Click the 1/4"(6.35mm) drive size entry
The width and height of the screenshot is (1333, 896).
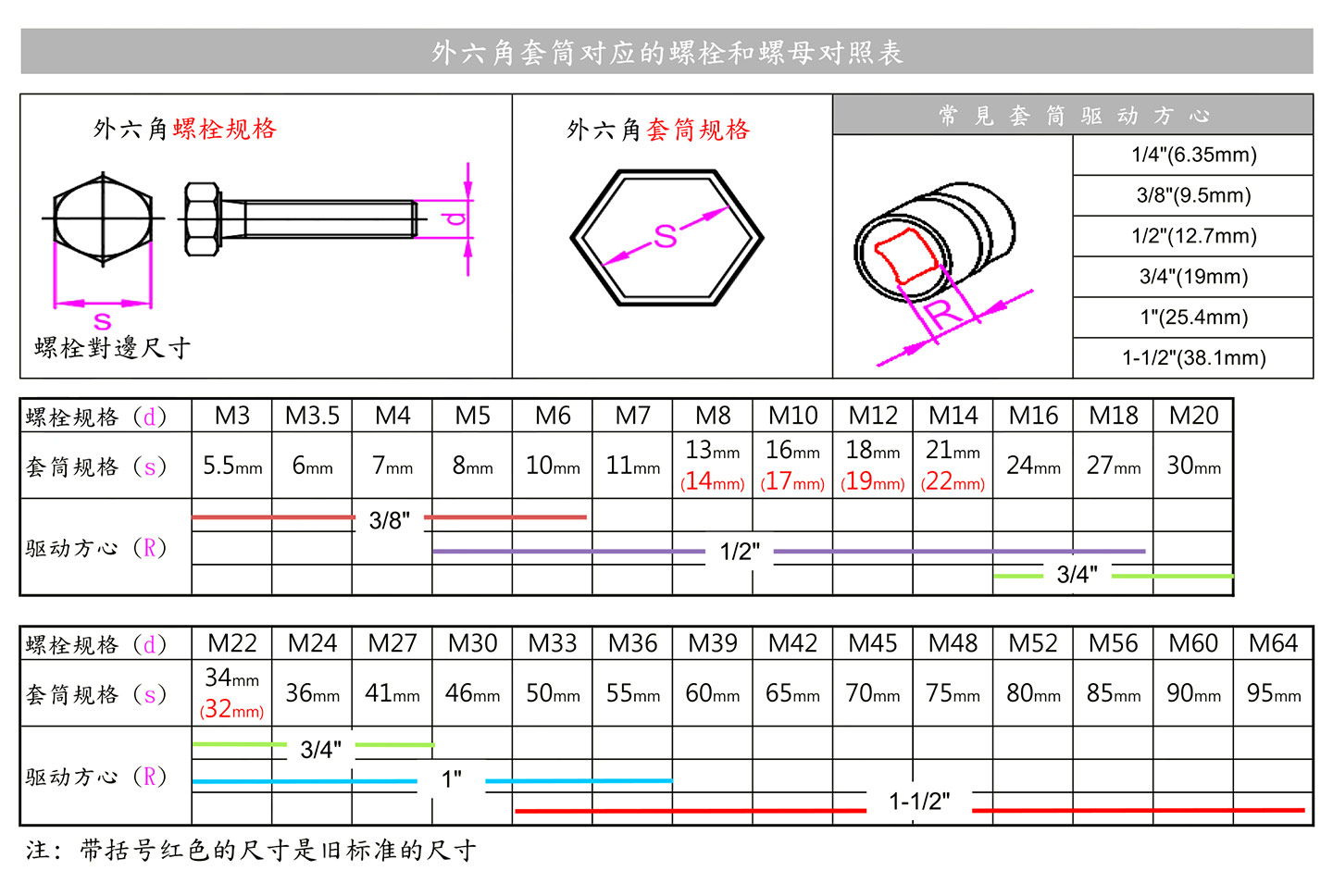coord(1193,155)
